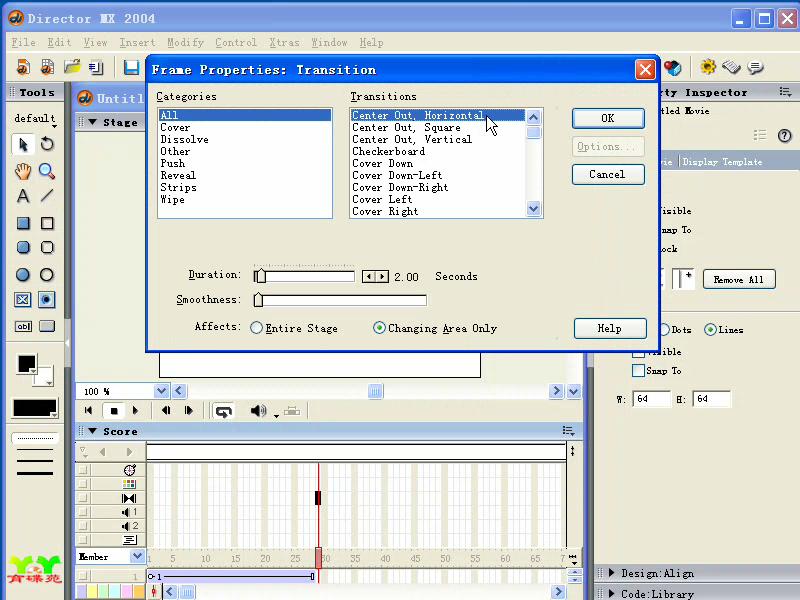The height and width of the screenshot is (600, 800).
Task: Select the unfilled Rectangle tool
Action: click(x=47, y=223)
